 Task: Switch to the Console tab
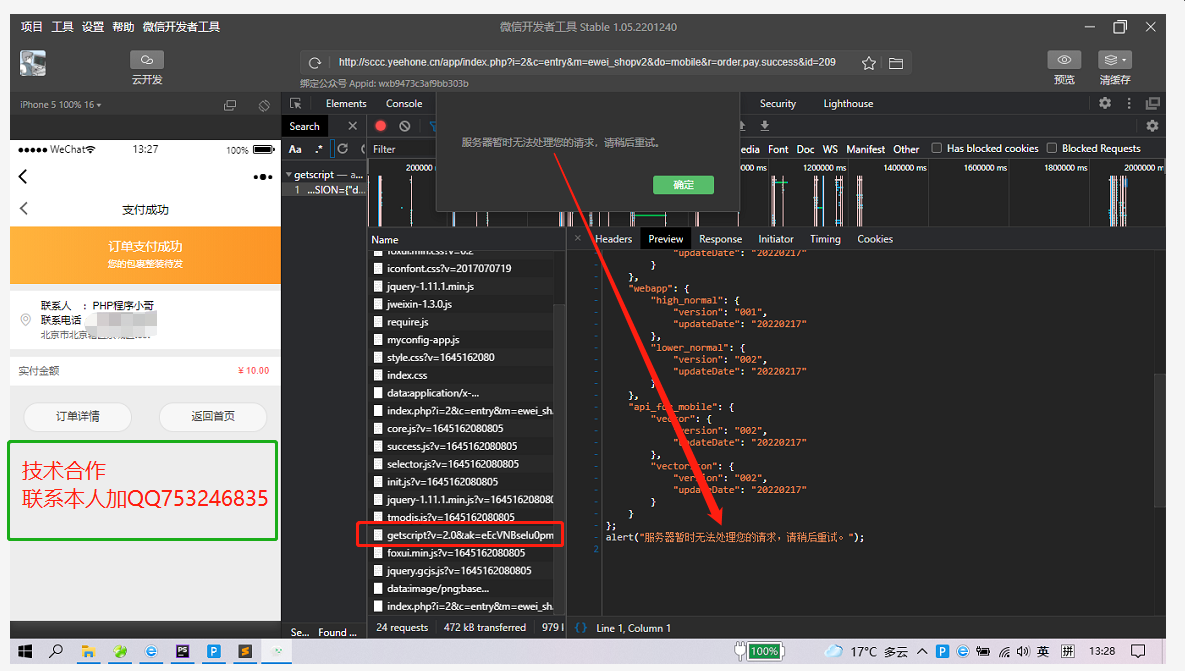404,104
